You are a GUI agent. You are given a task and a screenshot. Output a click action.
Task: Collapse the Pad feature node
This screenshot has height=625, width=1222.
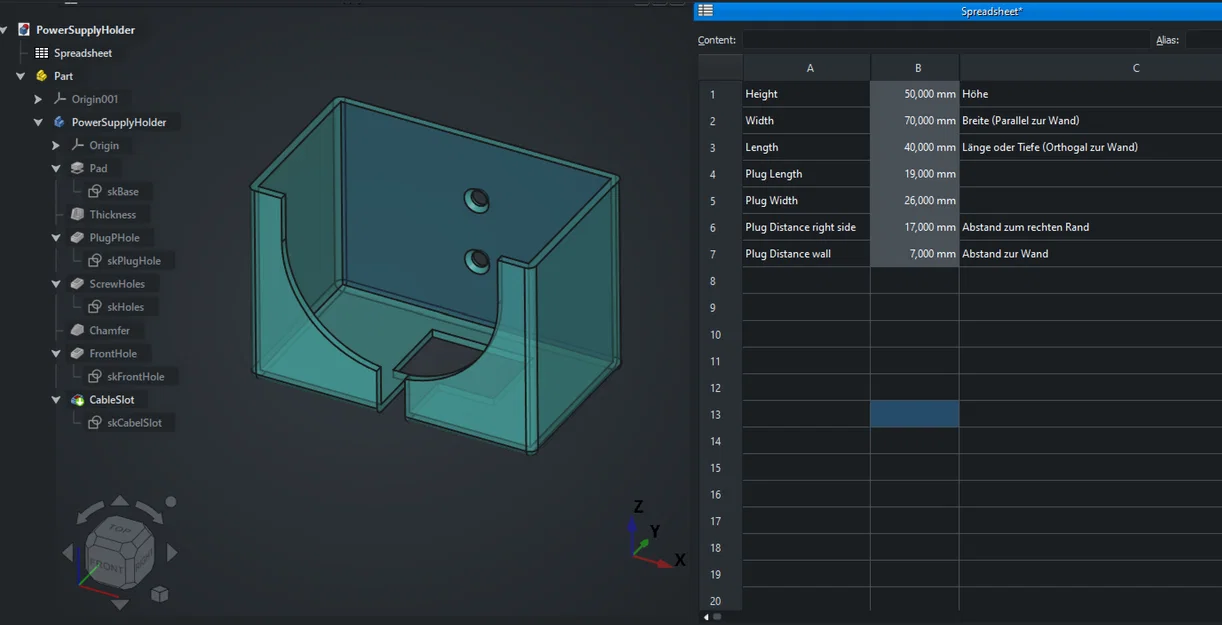(57, 168)
